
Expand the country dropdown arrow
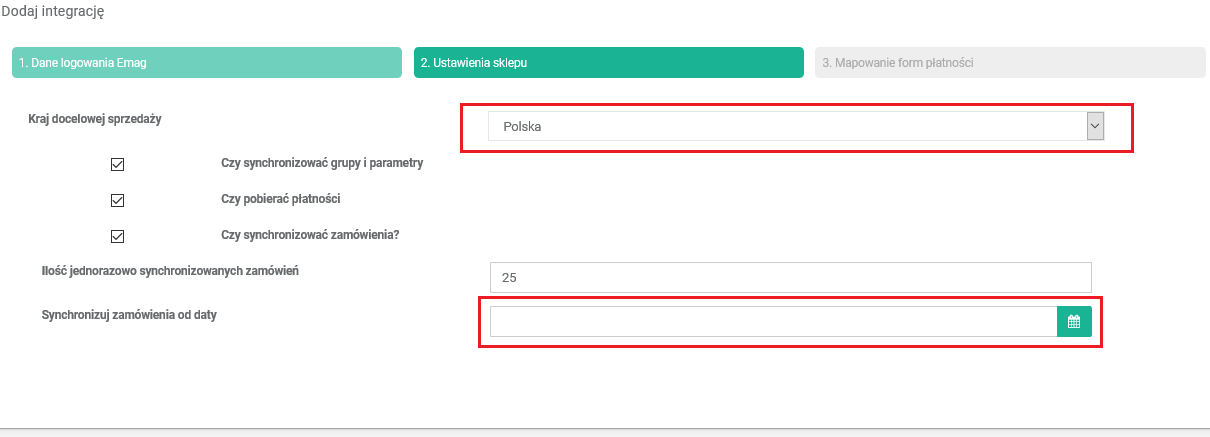[x=1095, y=126]
